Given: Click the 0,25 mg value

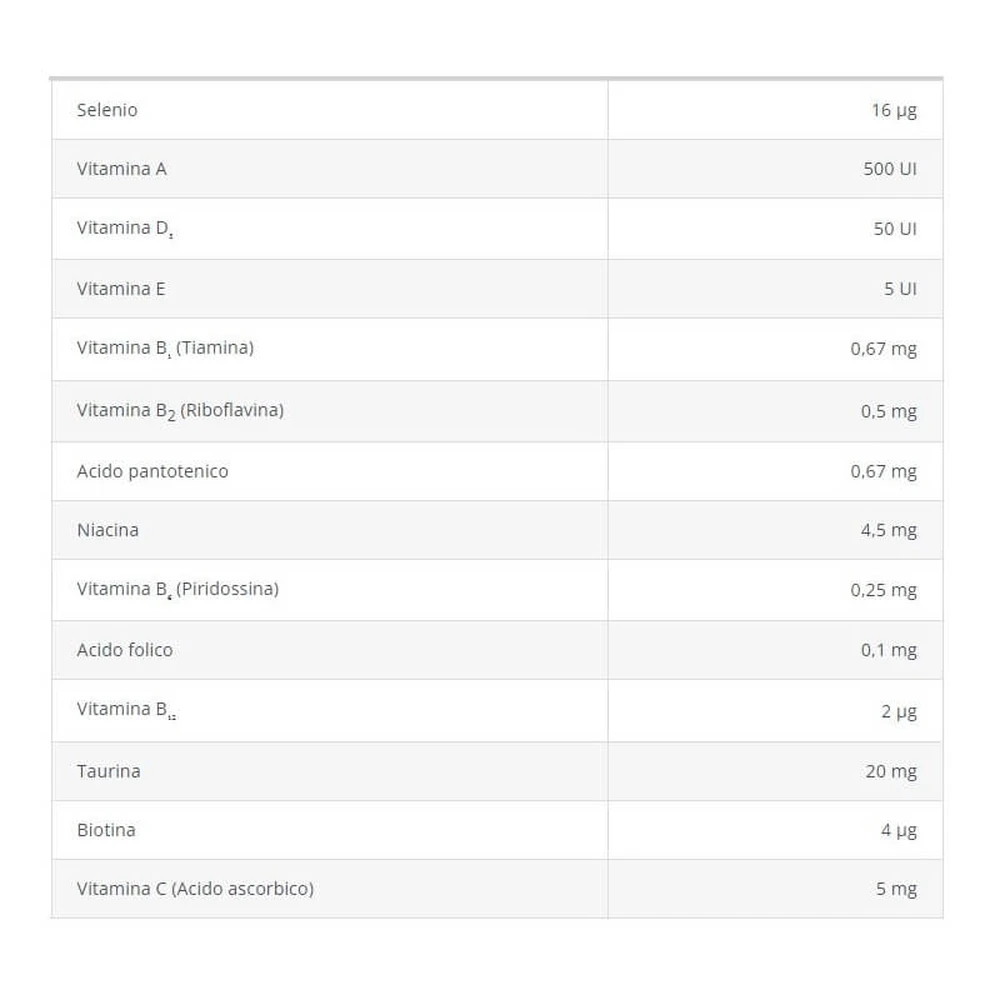Looking at the screenshot, I should (883, 591).
